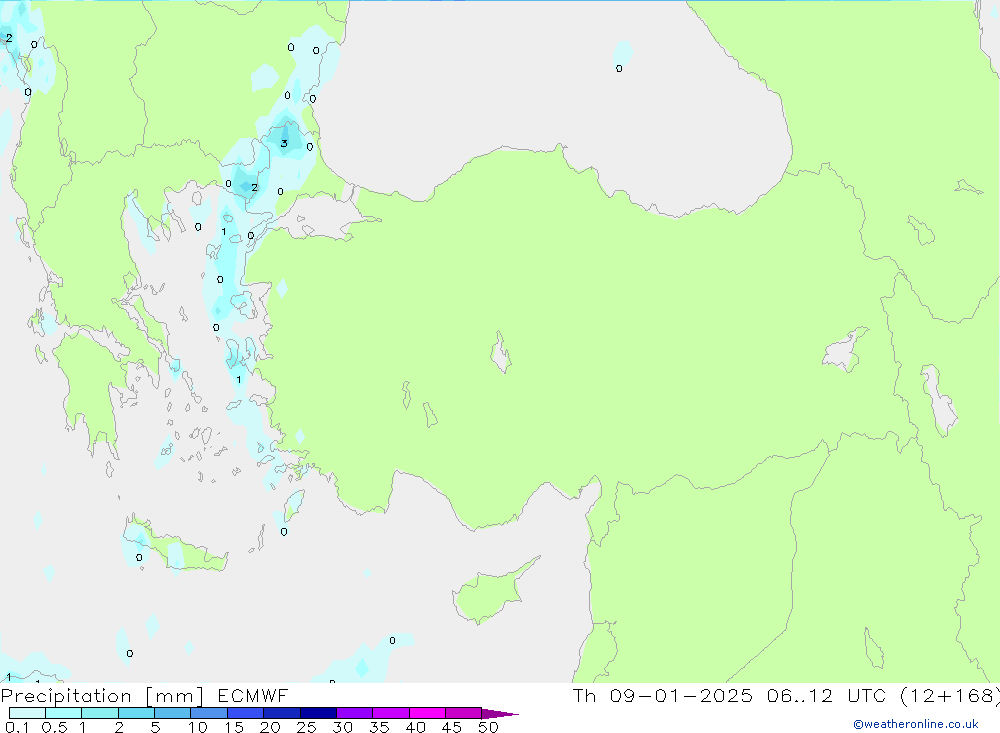The height and width of the screenshot is (733, 1000).
Task: Click the legend label '50'
Action: point(487,727)
